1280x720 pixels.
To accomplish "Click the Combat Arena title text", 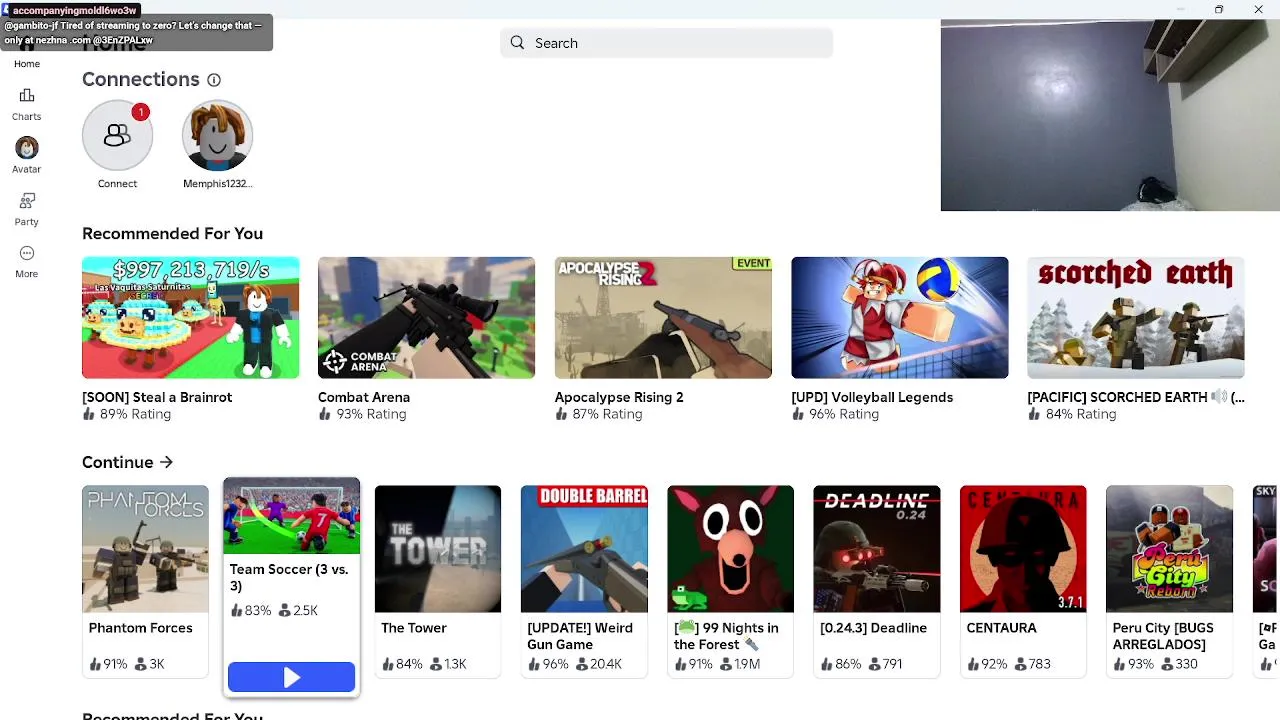I will pyautogui.click(x=364, y=397).
